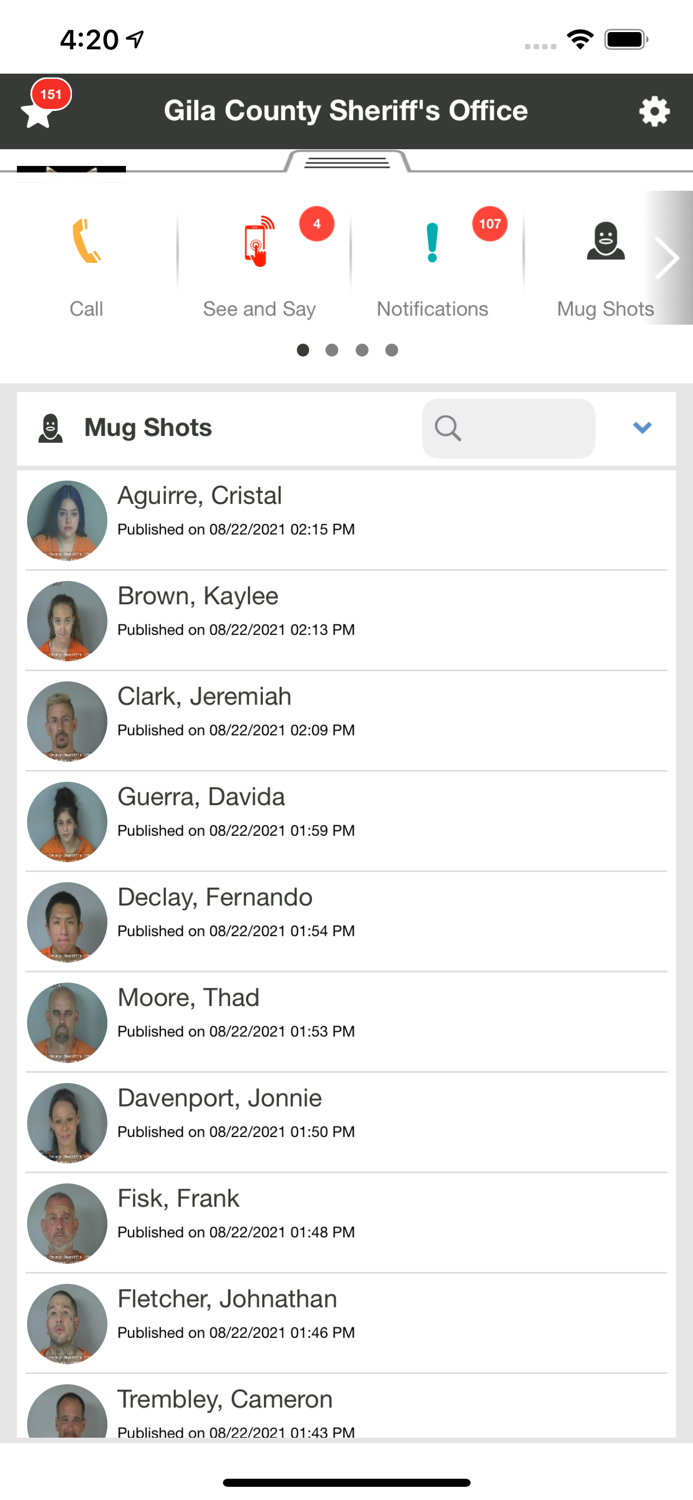The image size is (693, 1500).
Task: Tap masked figure icon beside Mug Shots heading
Action: (50, 428)
